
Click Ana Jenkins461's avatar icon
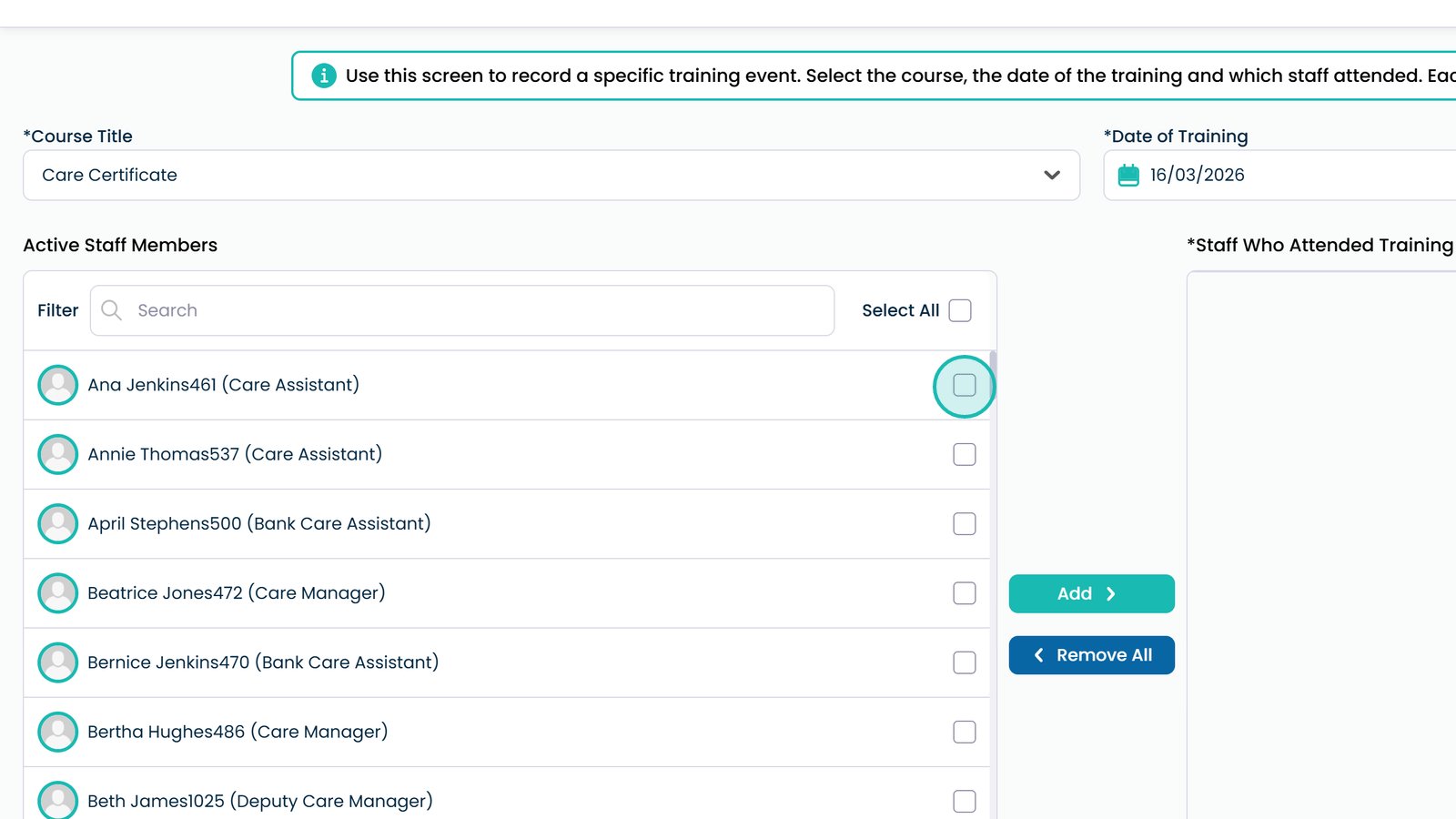57,385
